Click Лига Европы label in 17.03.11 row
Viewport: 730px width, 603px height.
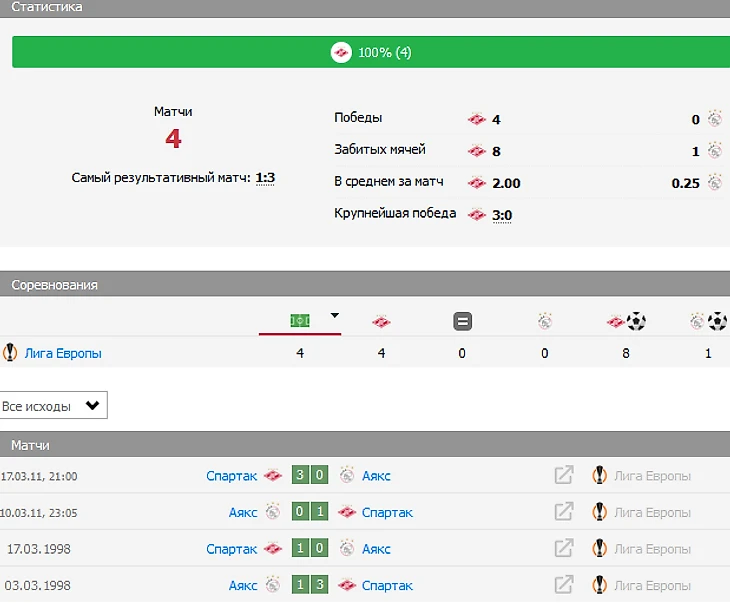click(652, 476)
